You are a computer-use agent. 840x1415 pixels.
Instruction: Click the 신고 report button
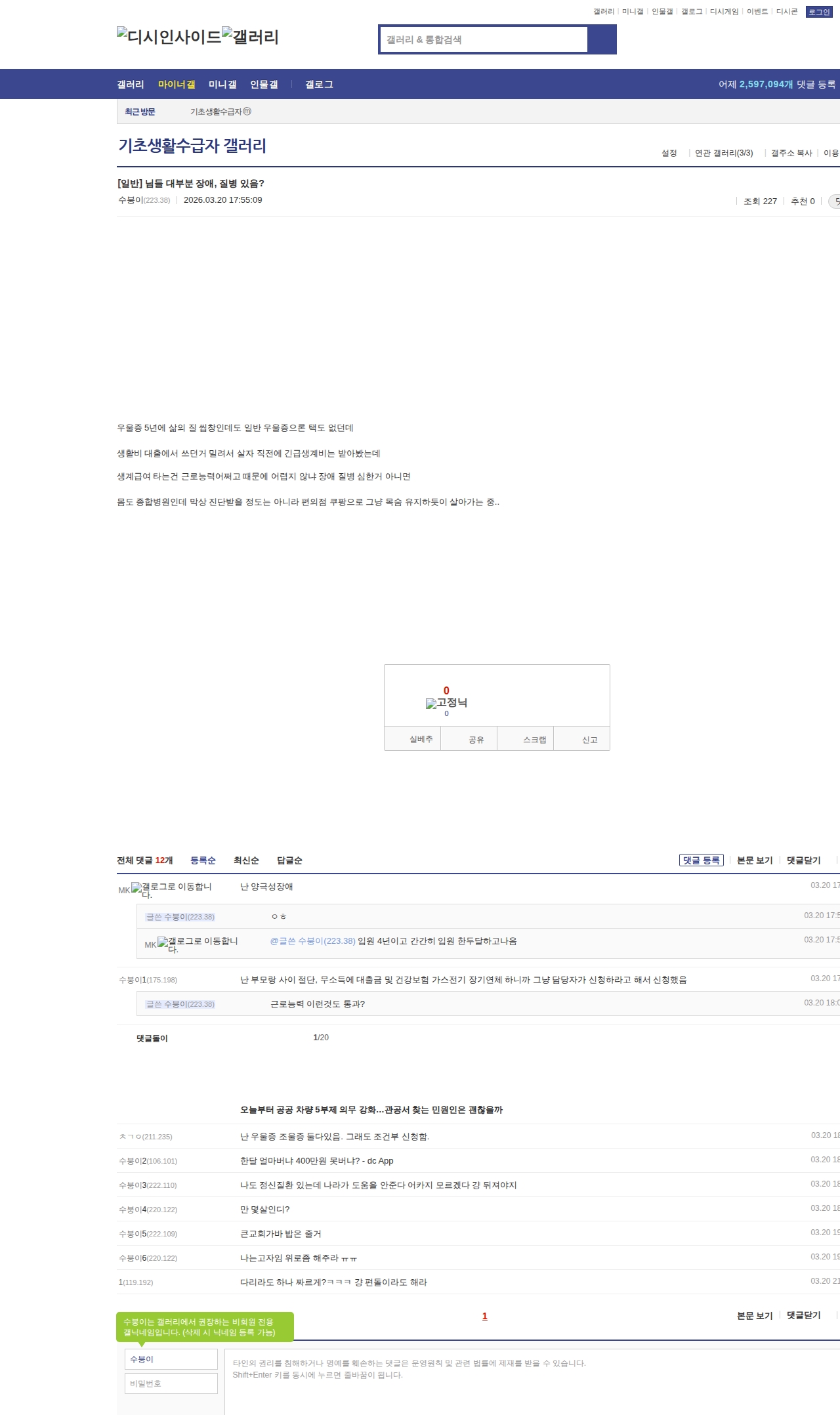[582, 739]
